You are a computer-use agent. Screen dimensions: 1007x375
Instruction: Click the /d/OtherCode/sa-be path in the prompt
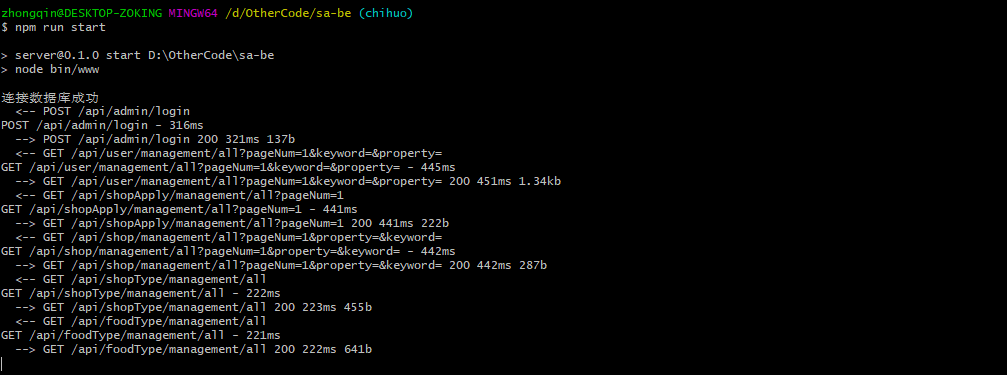click(x=288, y=13)
